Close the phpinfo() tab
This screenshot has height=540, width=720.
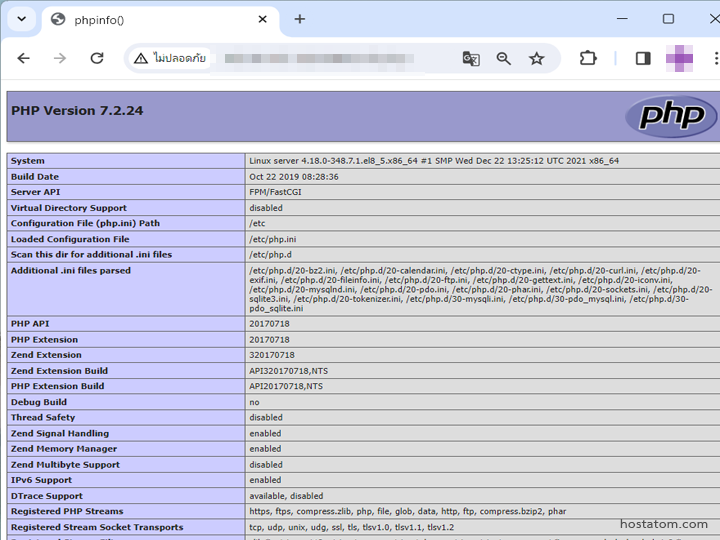pyautogui.click(x=263, y=19)
